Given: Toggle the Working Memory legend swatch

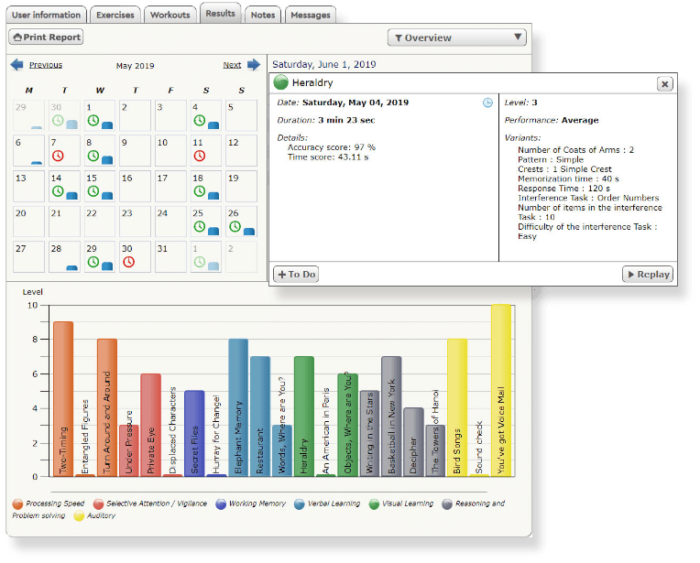Looking at the screenshot, I should pos(221,504).
